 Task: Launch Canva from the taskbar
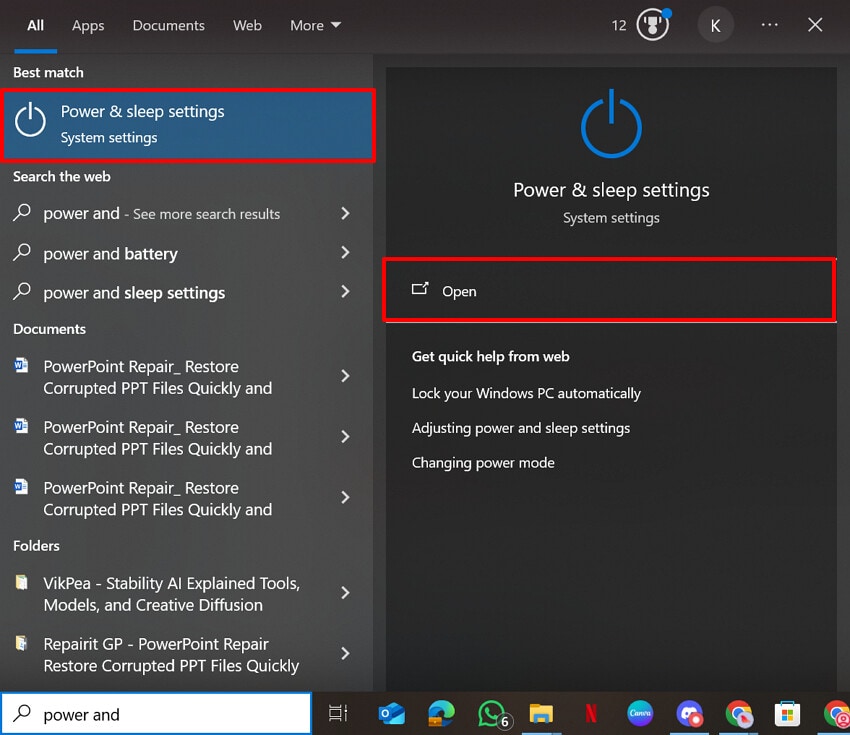[x=640, y=714]
